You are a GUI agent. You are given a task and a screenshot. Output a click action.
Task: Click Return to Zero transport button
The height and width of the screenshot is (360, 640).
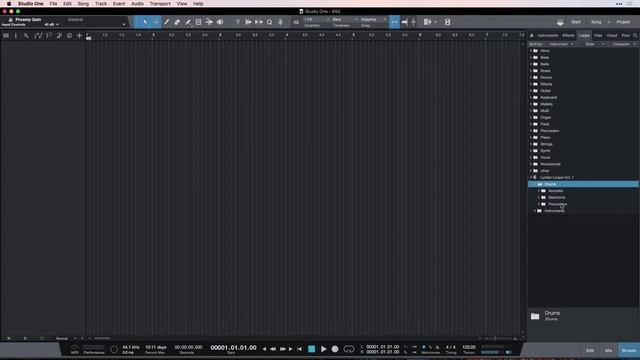pos(299,349)
